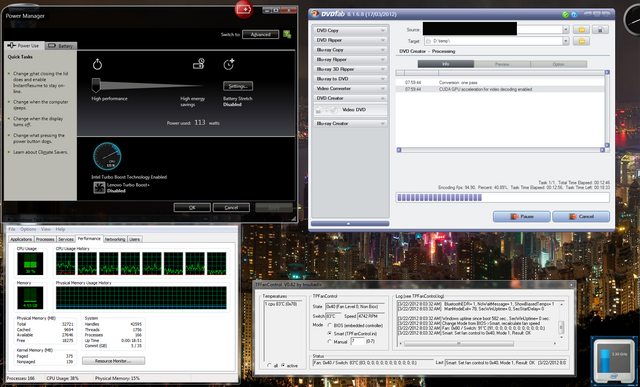Click the yellow folder icon next to Target
640x387 pixels.
[581, 41]
